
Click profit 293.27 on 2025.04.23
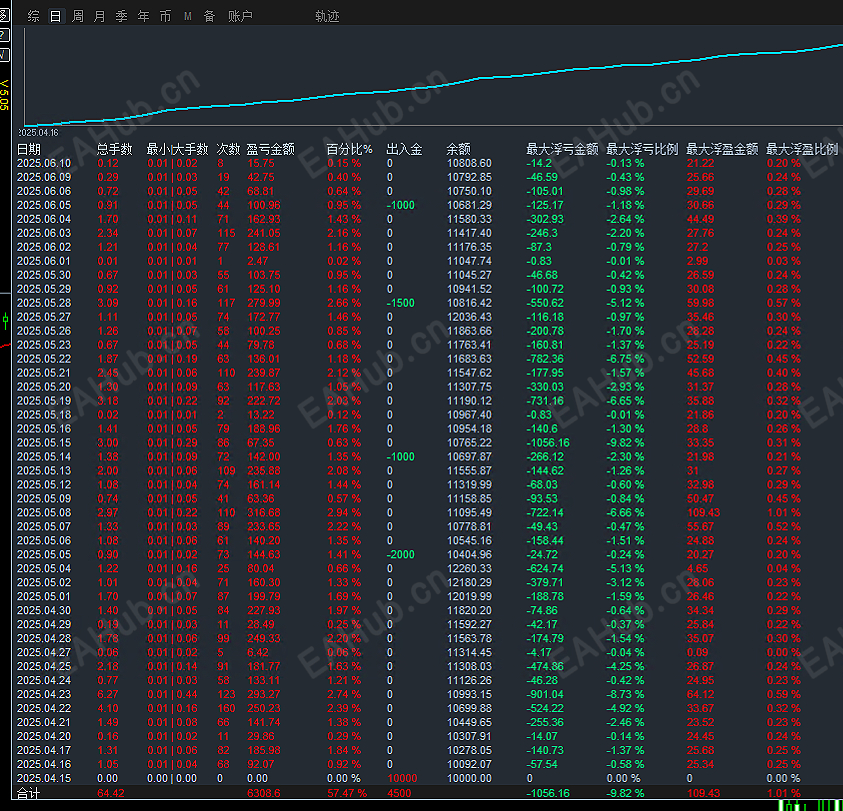coord(264,694)
